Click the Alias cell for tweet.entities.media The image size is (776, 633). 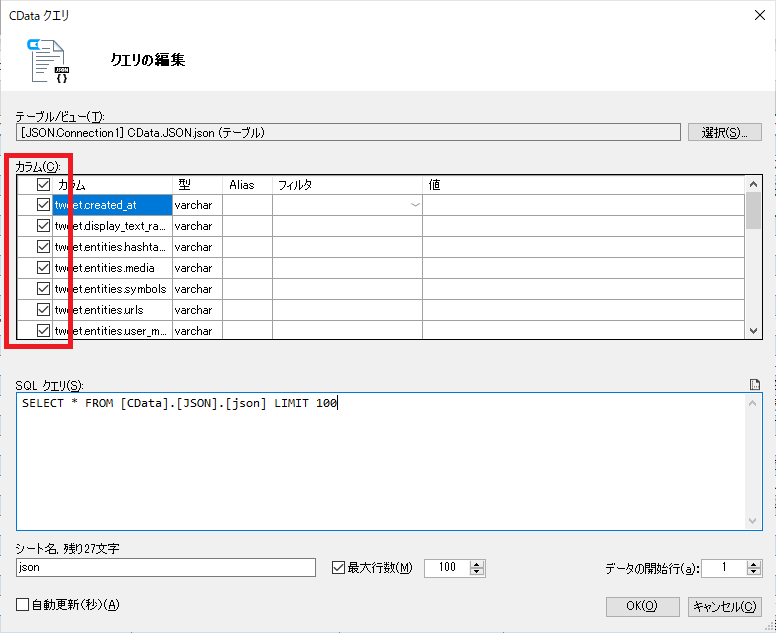pyautogui.click(x=247, y=268)
